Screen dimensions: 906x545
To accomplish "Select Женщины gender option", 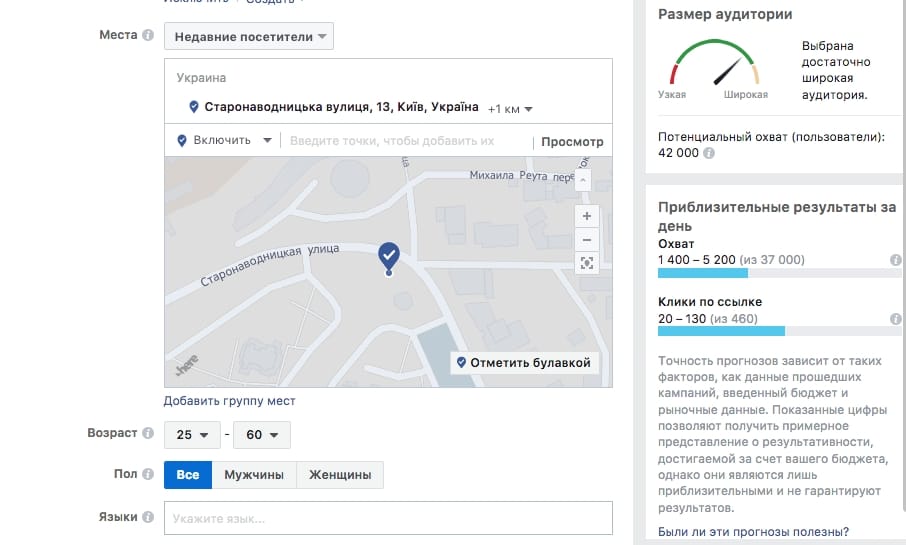I will coord(340,475).
